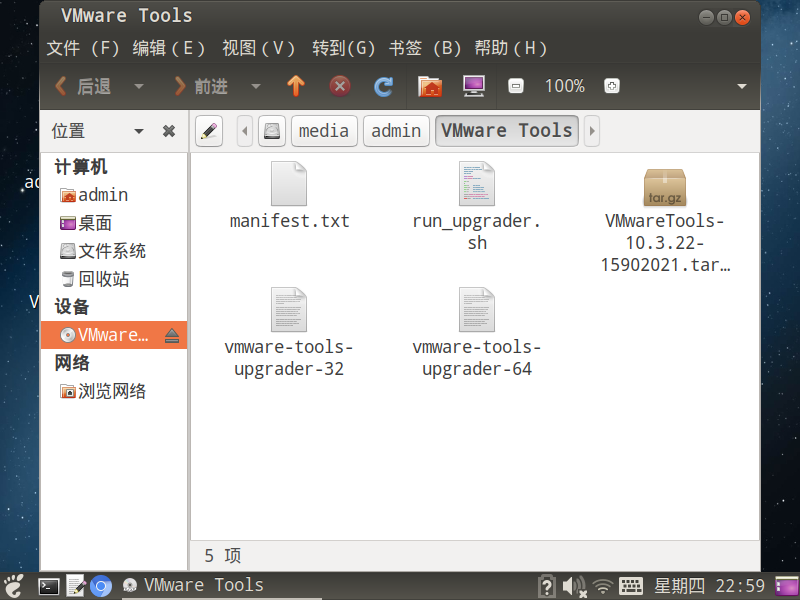The height and width of the screenshot is (600, 800).
Task: Click the path bar left scroll arrow
Action: 245,131
